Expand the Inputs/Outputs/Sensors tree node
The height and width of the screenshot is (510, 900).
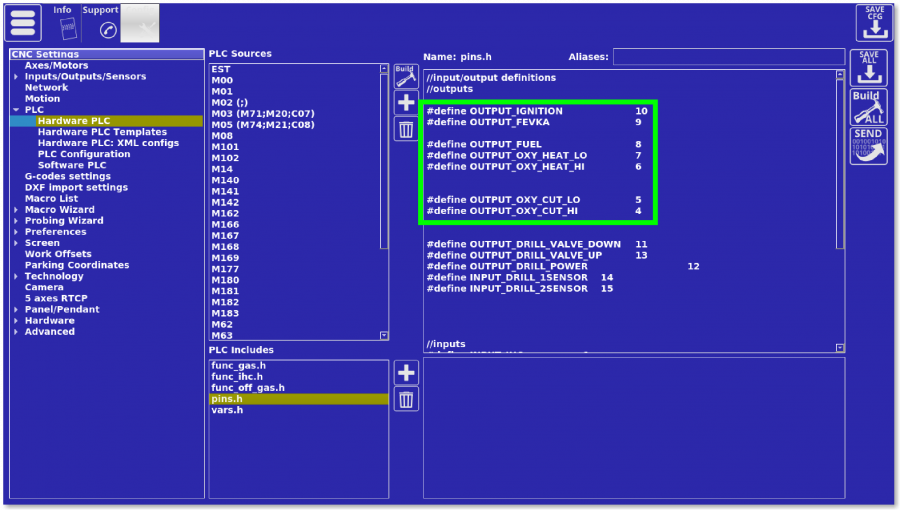pyautogui.click(x=16, y=77)
